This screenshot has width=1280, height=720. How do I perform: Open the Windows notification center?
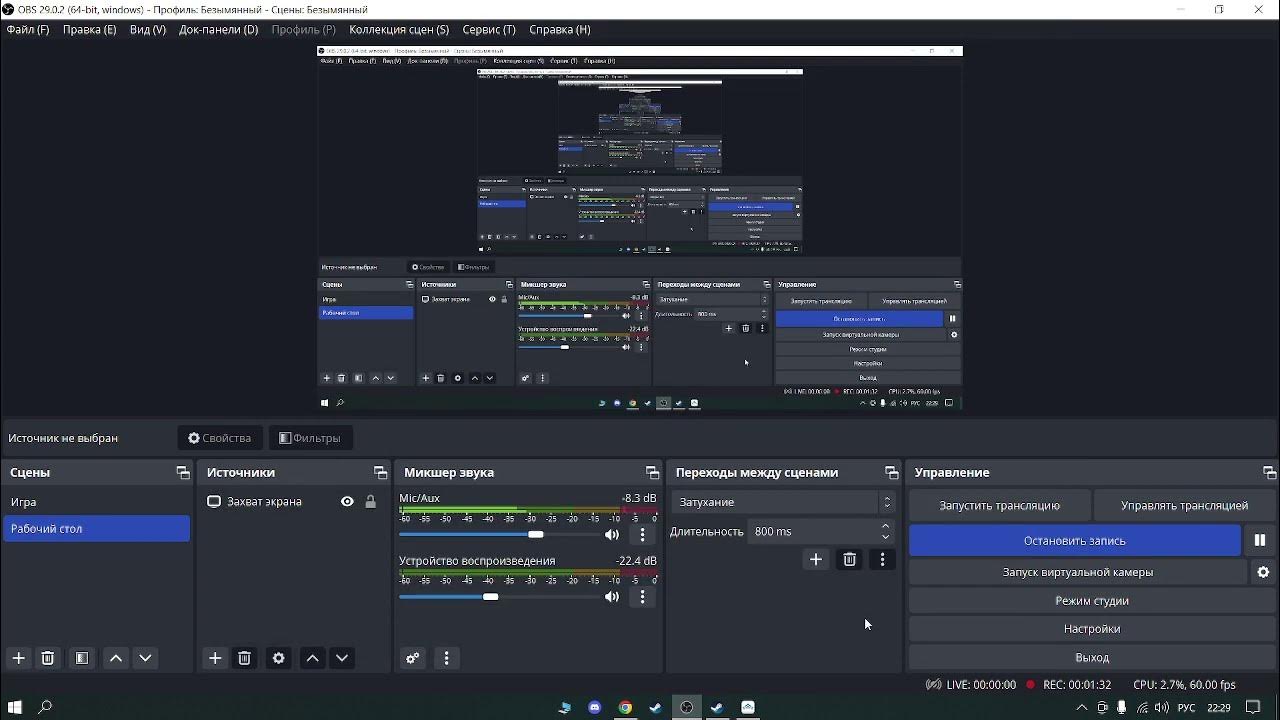point(1253,707)
